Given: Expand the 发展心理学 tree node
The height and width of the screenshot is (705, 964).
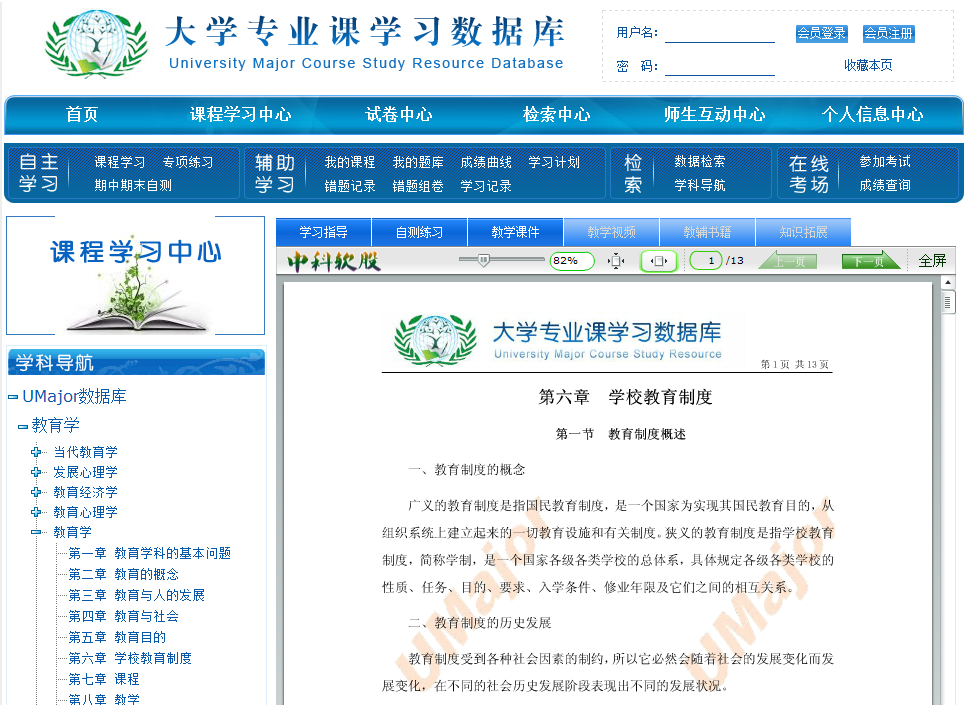Looking at the screenshot, I should point(37,472).
